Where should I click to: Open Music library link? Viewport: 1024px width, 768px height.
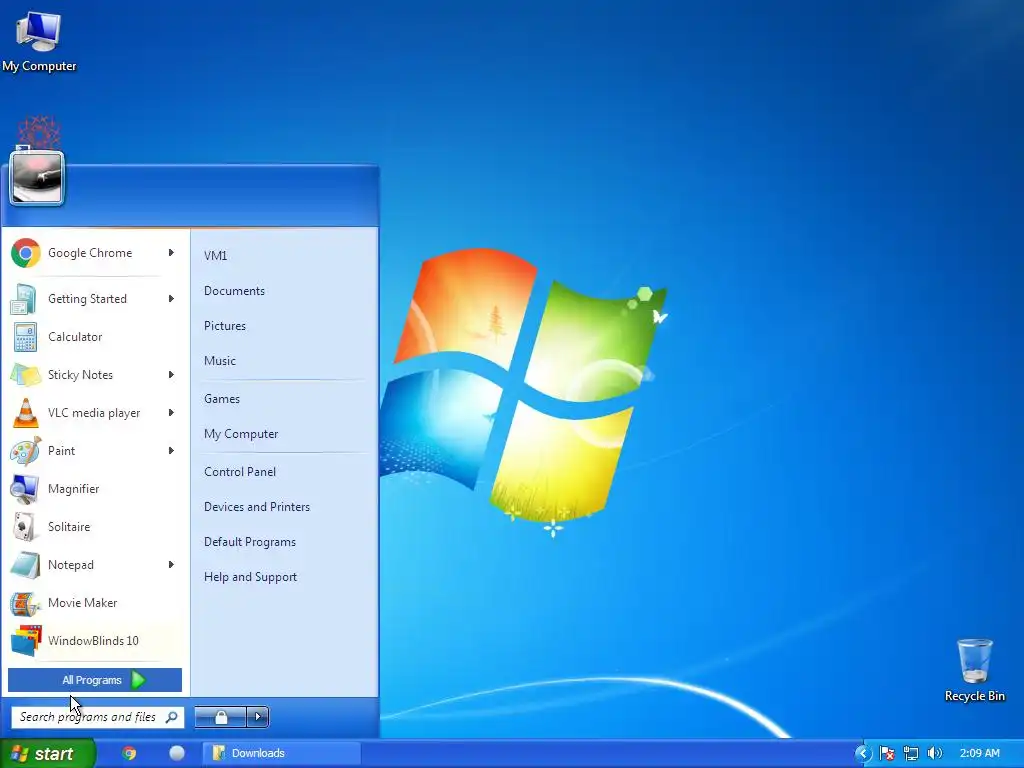pos(219,360)
